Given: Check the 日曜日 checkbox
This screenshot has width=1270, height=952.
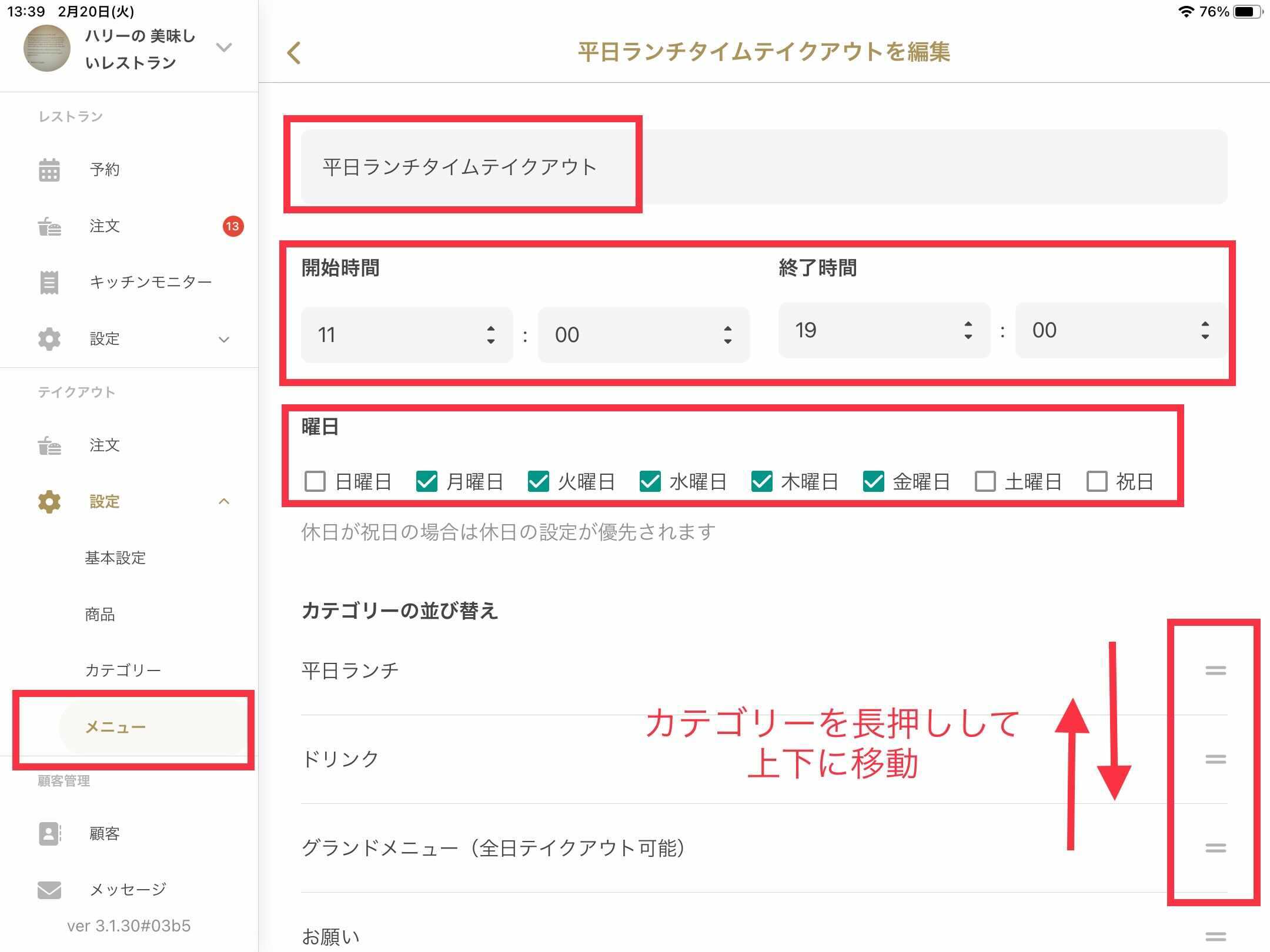Looking at the screenshot, I should point(315,481).
